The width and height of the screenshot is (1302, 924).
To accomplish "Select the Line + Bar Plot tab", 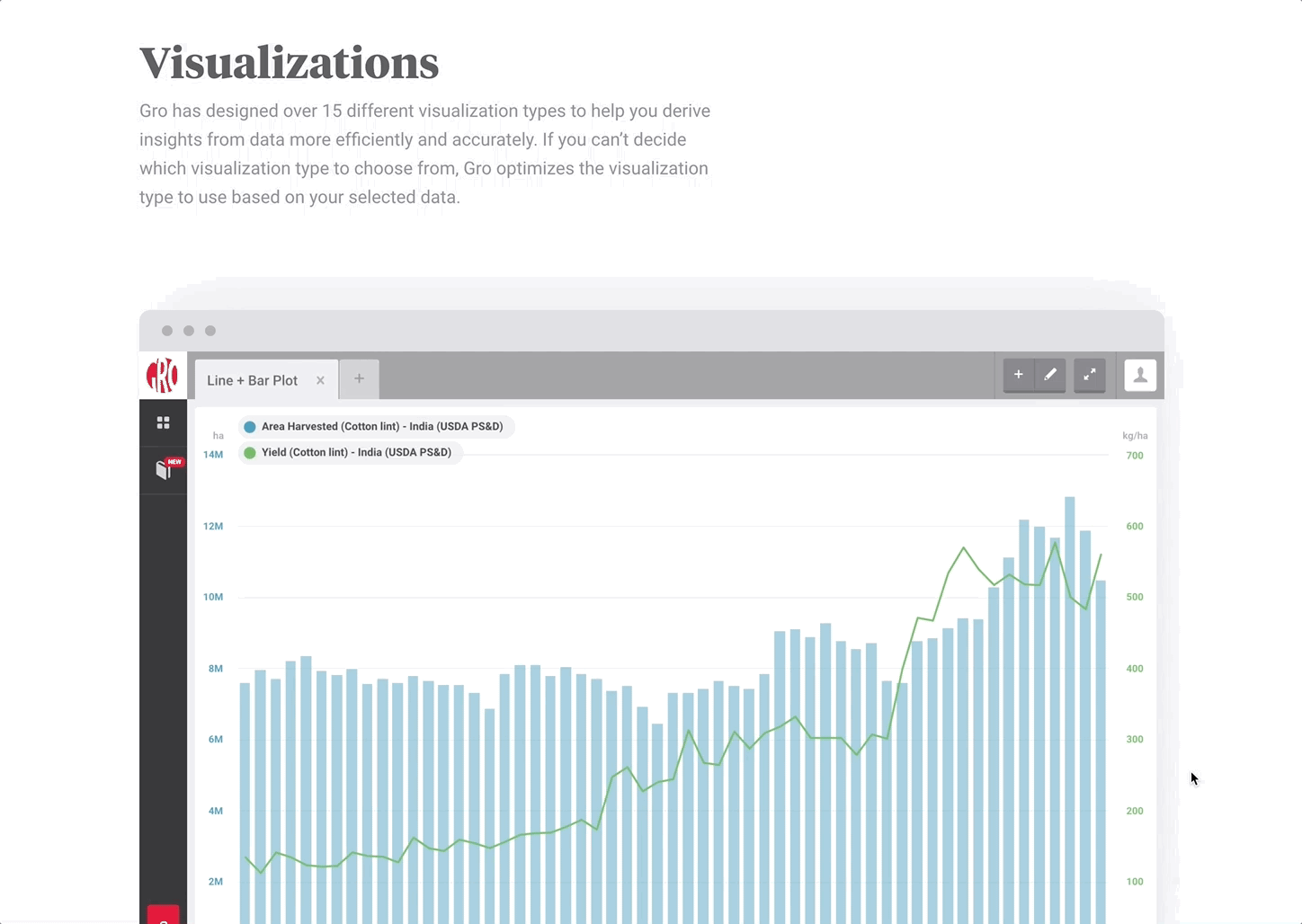I will coord(253,380).
